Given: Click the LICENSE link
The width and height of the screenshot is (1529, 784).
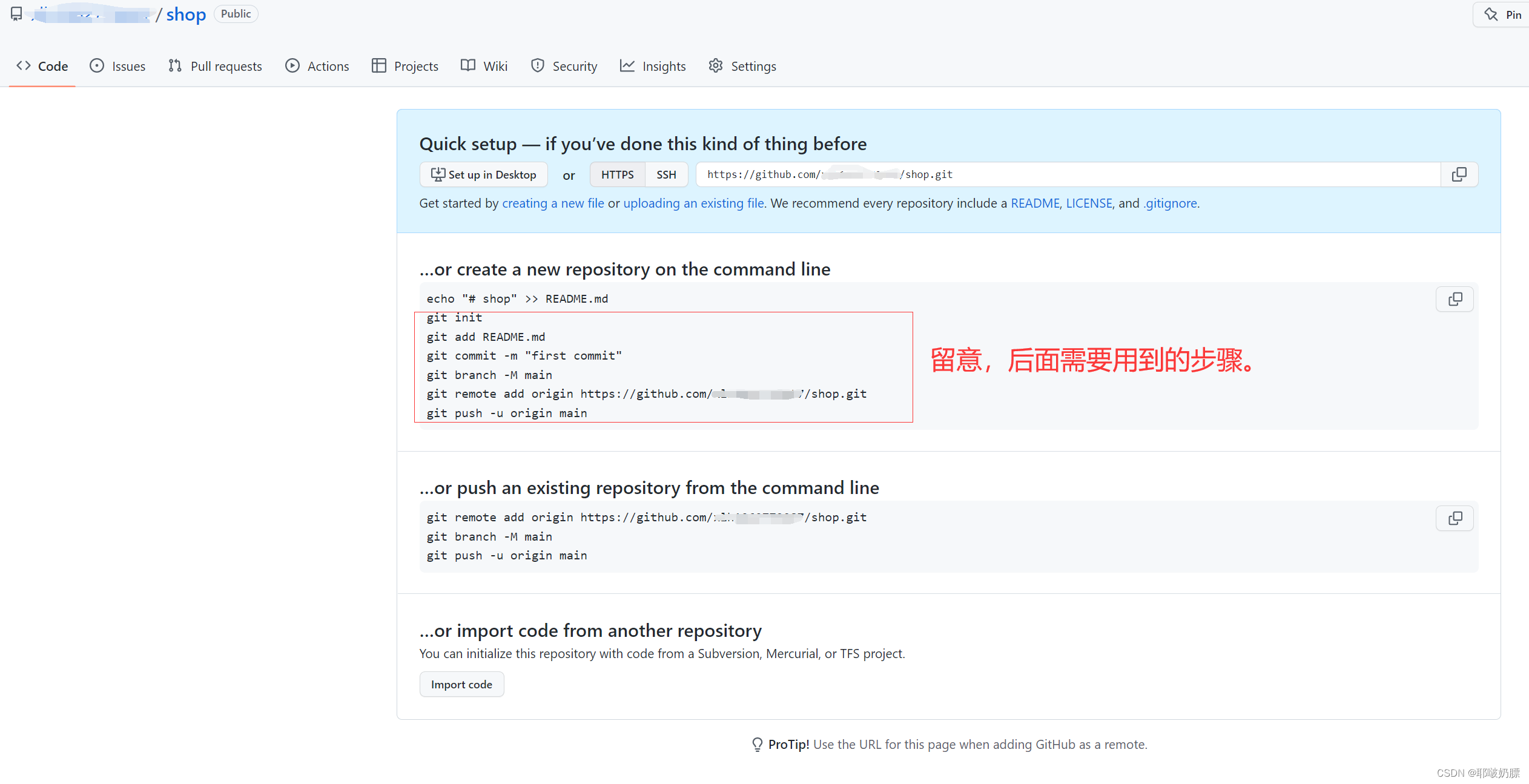Looking at the screenshot, I should [1089, 203].
